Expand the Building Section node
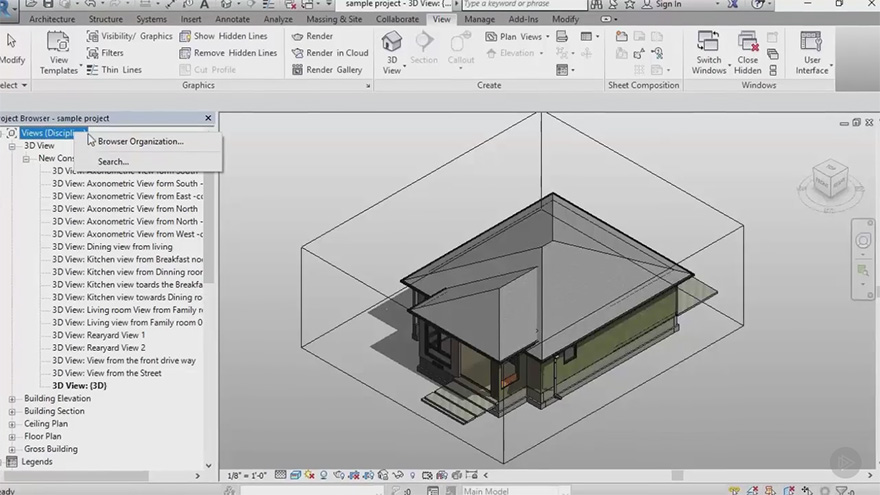The image size is (880, 495). coord(12,411)
